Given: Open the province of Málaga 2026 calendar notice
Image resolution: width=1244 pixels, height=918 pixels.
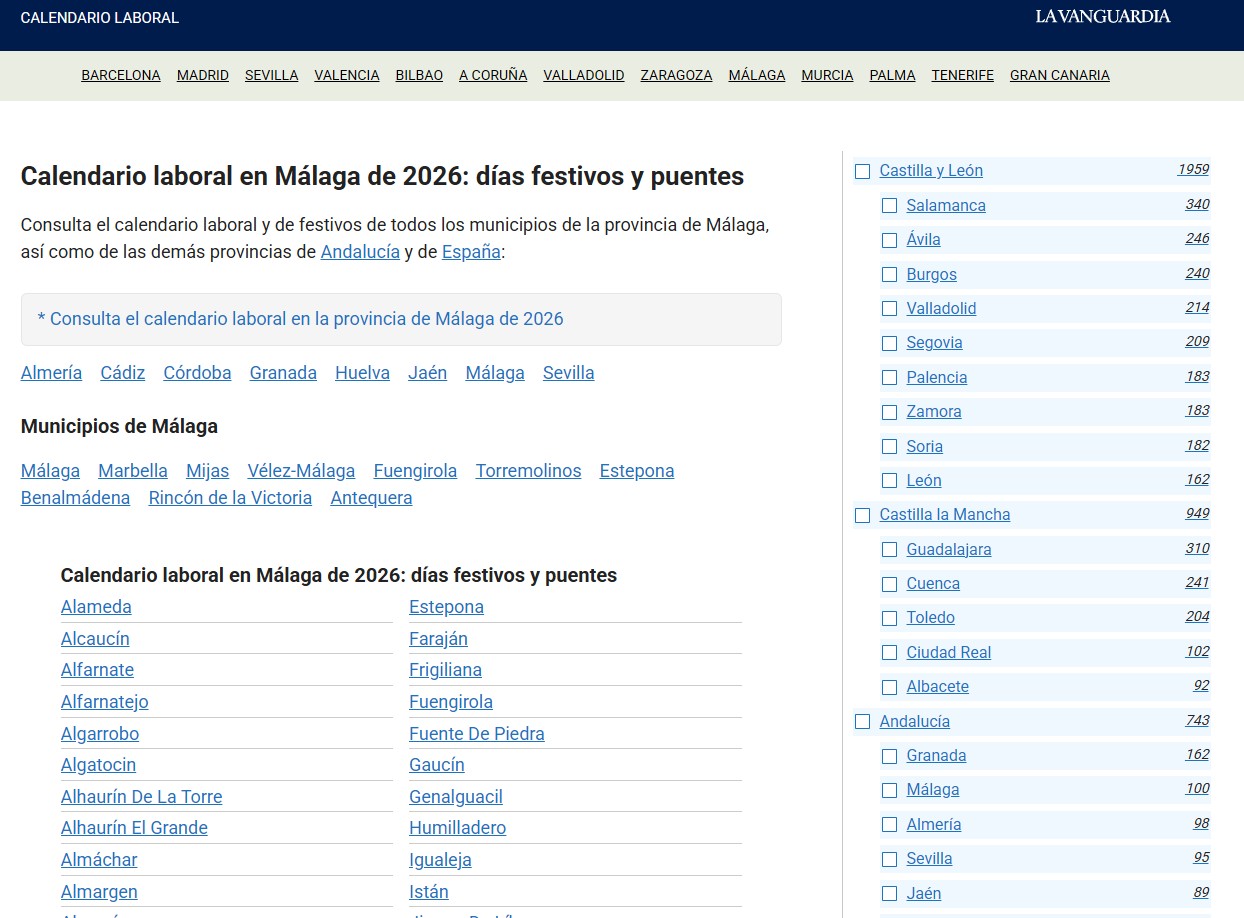Looking at the screenshot, I should tap(300, 319).
